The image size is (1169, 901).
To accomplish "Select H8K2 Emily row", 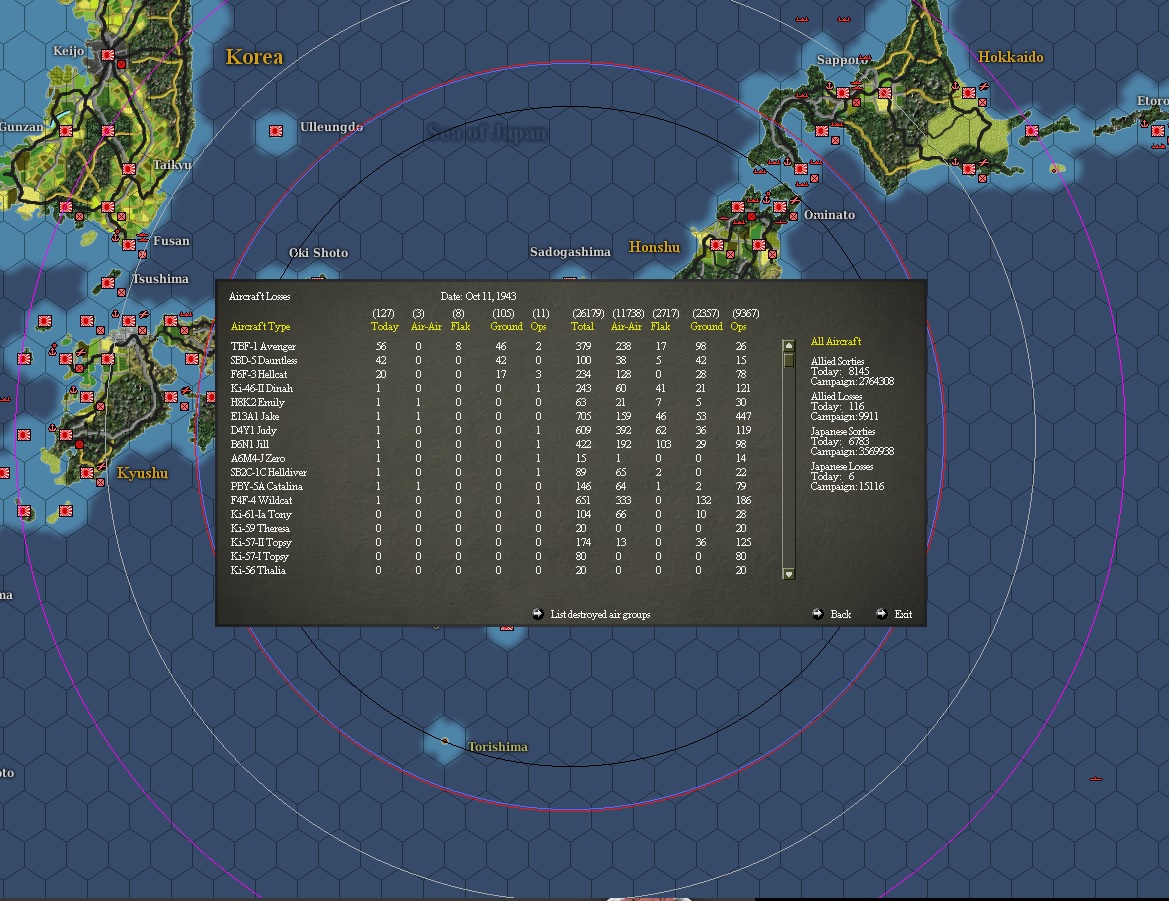I will coord(492,402).
